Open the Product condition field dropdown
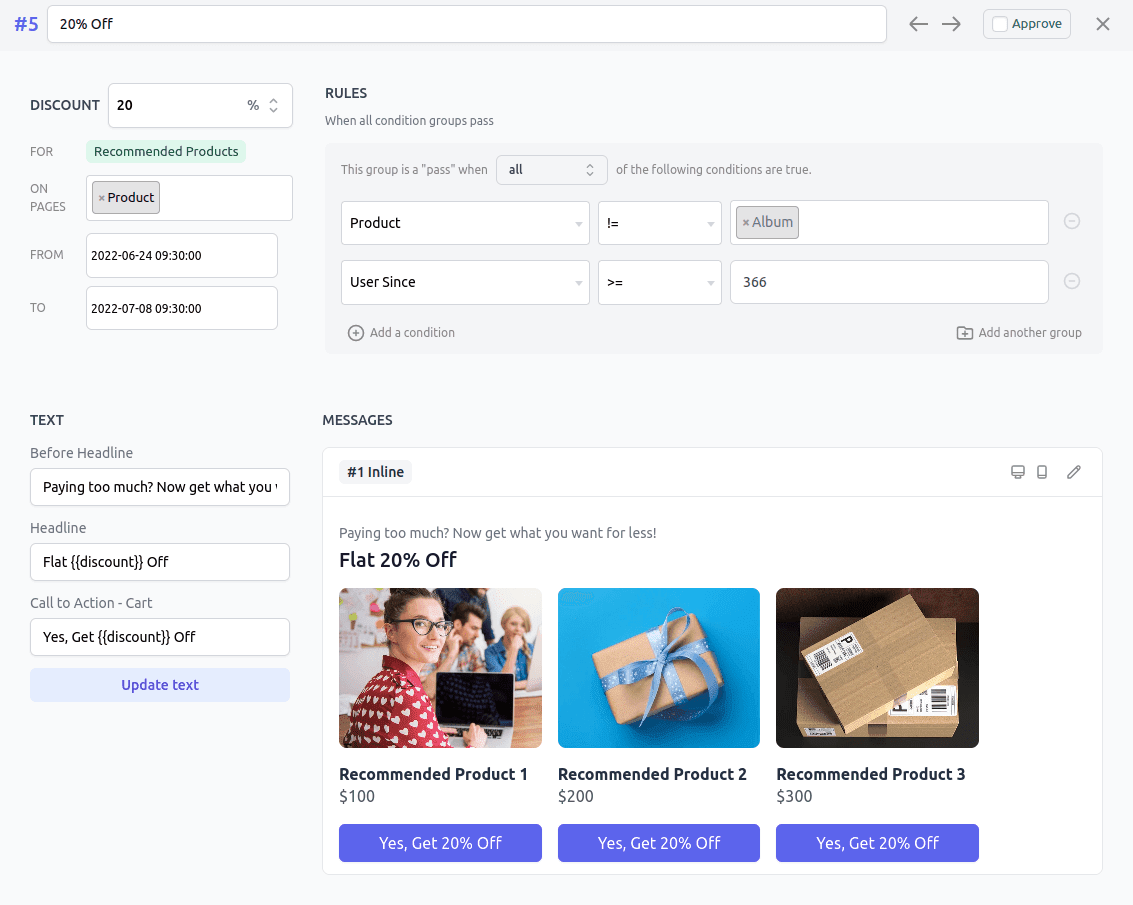Viewport: 1133px width, 905px height. 465,222
